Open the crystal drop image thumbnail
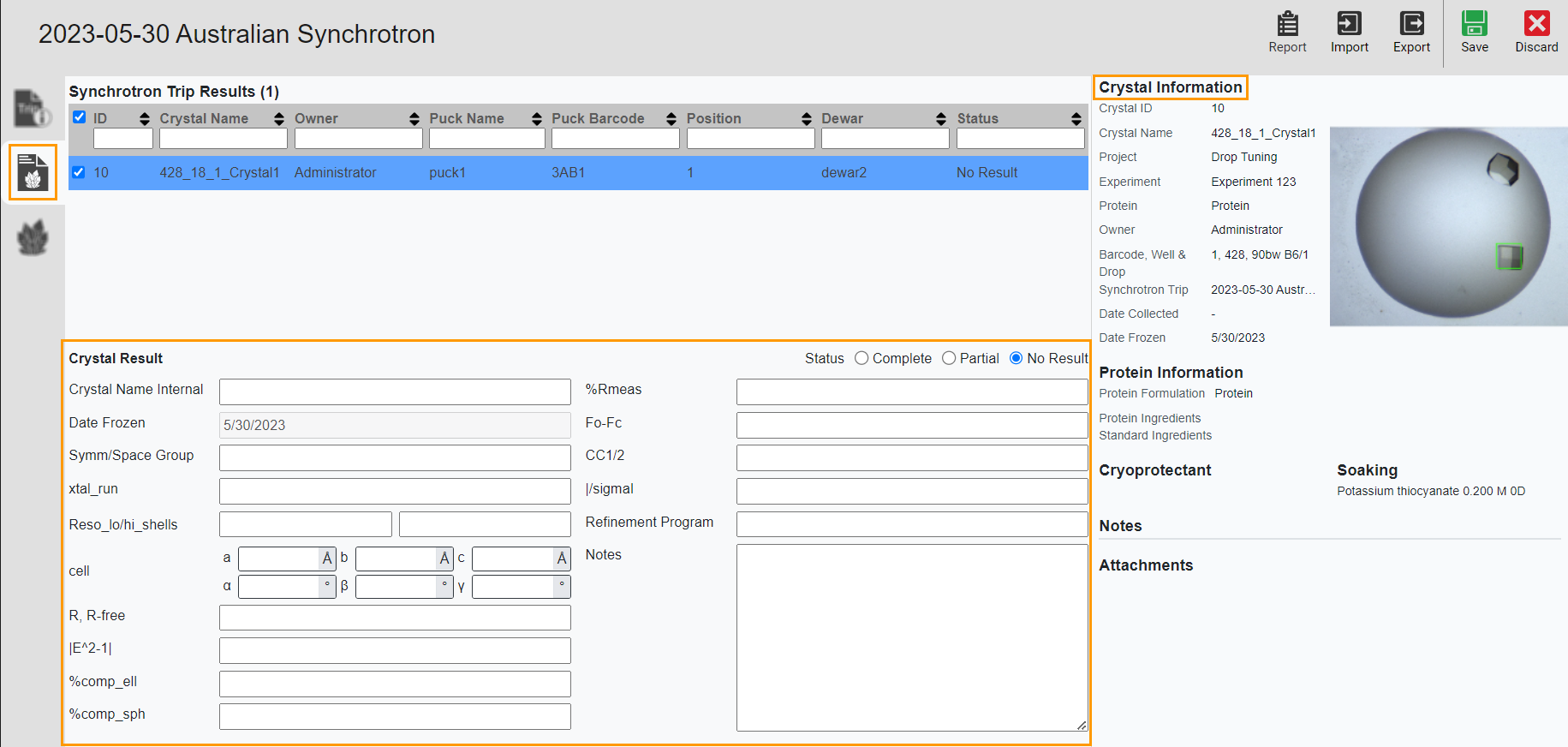 coord(1448,226)
